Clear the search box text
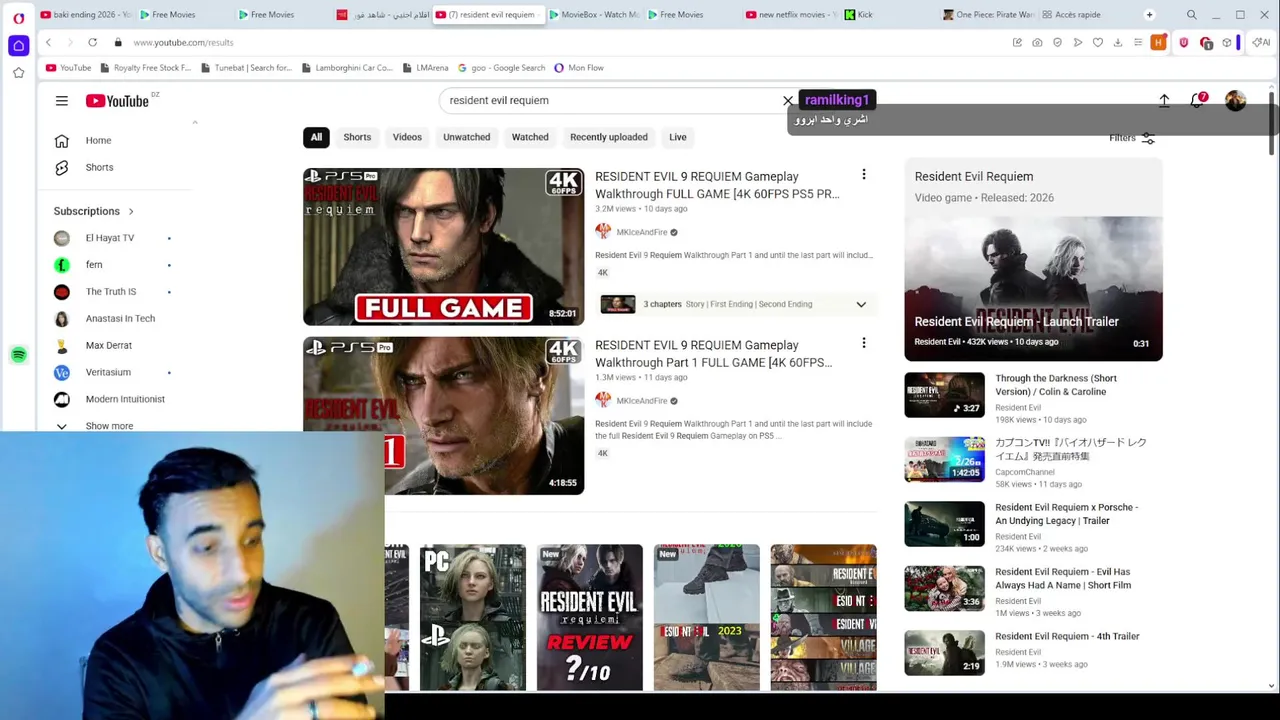1280x720 pixels. (788, 100)
